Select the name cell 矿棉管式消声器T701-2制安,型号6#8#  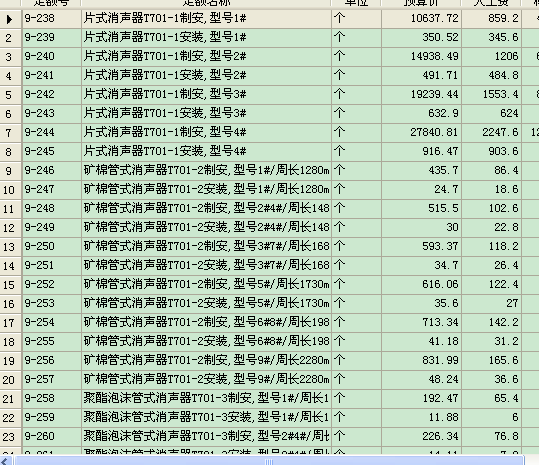click(206, 322)
